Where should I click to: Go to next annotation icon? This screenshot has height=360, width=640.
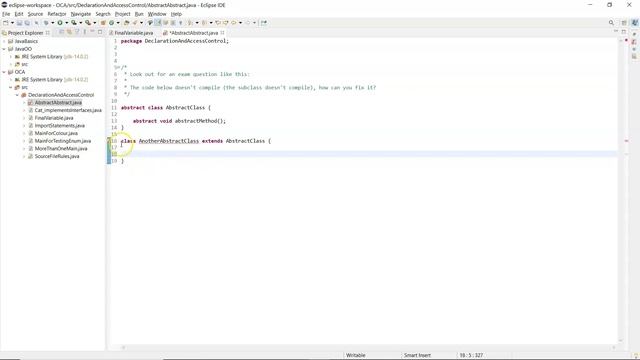pyautogui.click(x=190, y=23)
